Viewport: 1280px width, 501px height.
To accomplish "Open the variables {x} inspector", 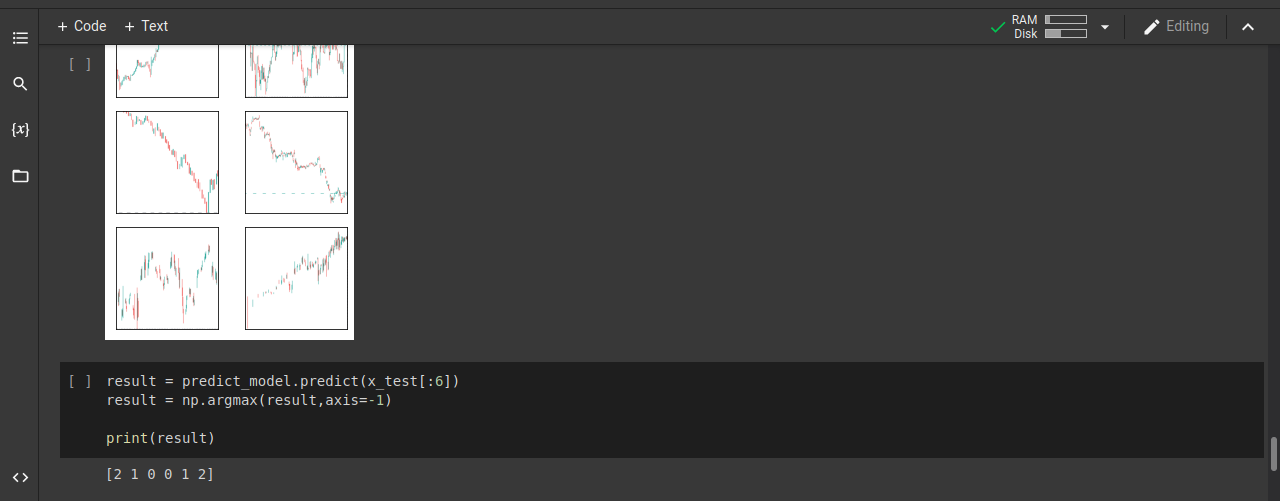I will 20,130.
